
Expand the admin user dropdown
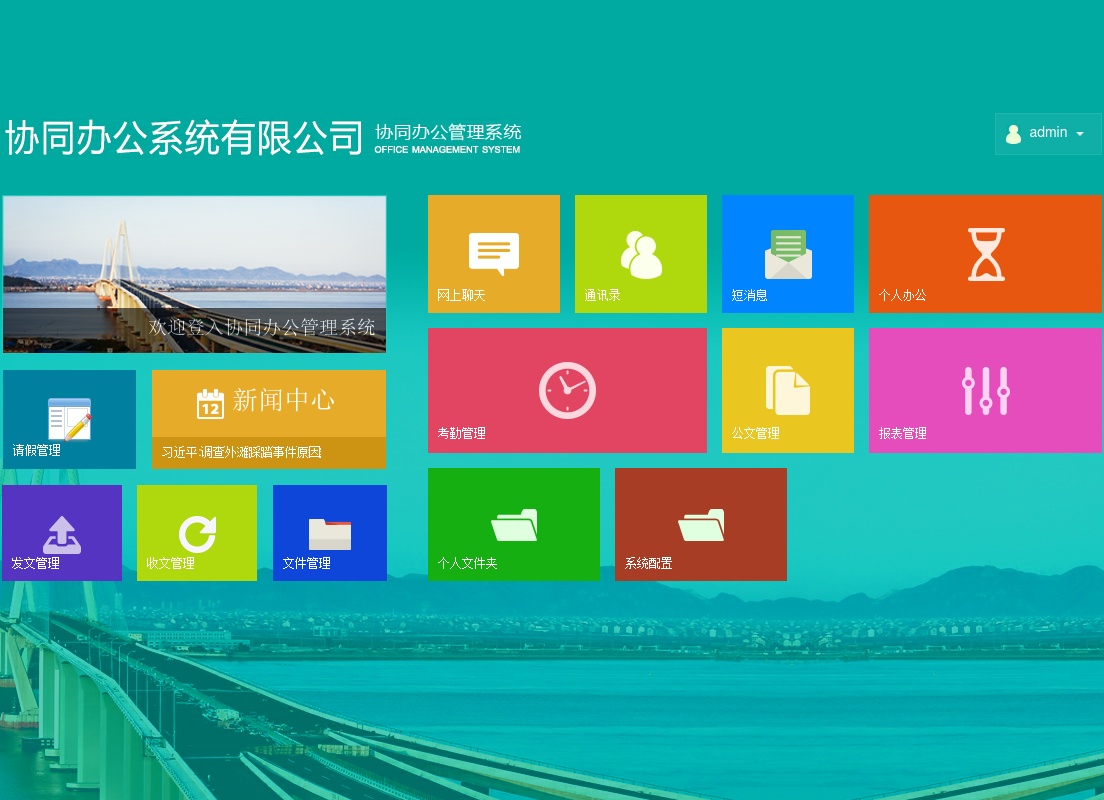pyautogui.click(x=1047, y=133)
